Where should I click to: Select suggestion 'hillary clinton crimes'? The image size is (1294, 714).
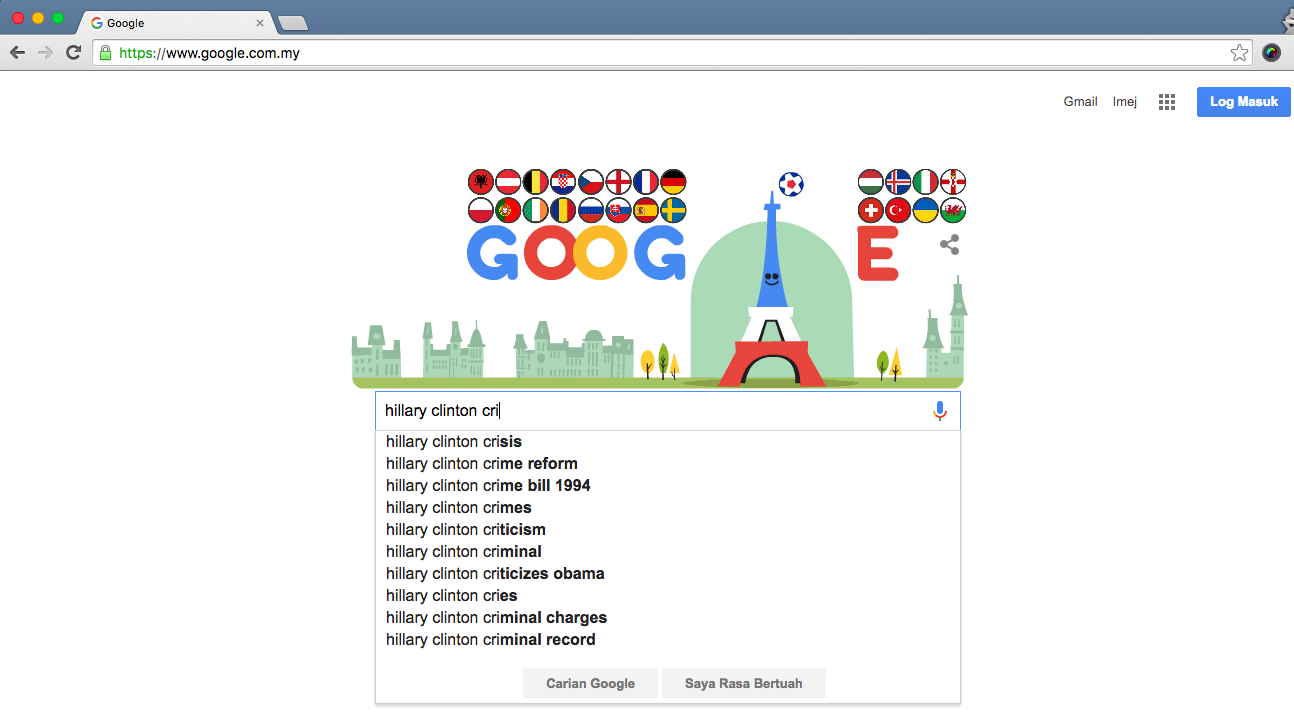tap(668, 508)
